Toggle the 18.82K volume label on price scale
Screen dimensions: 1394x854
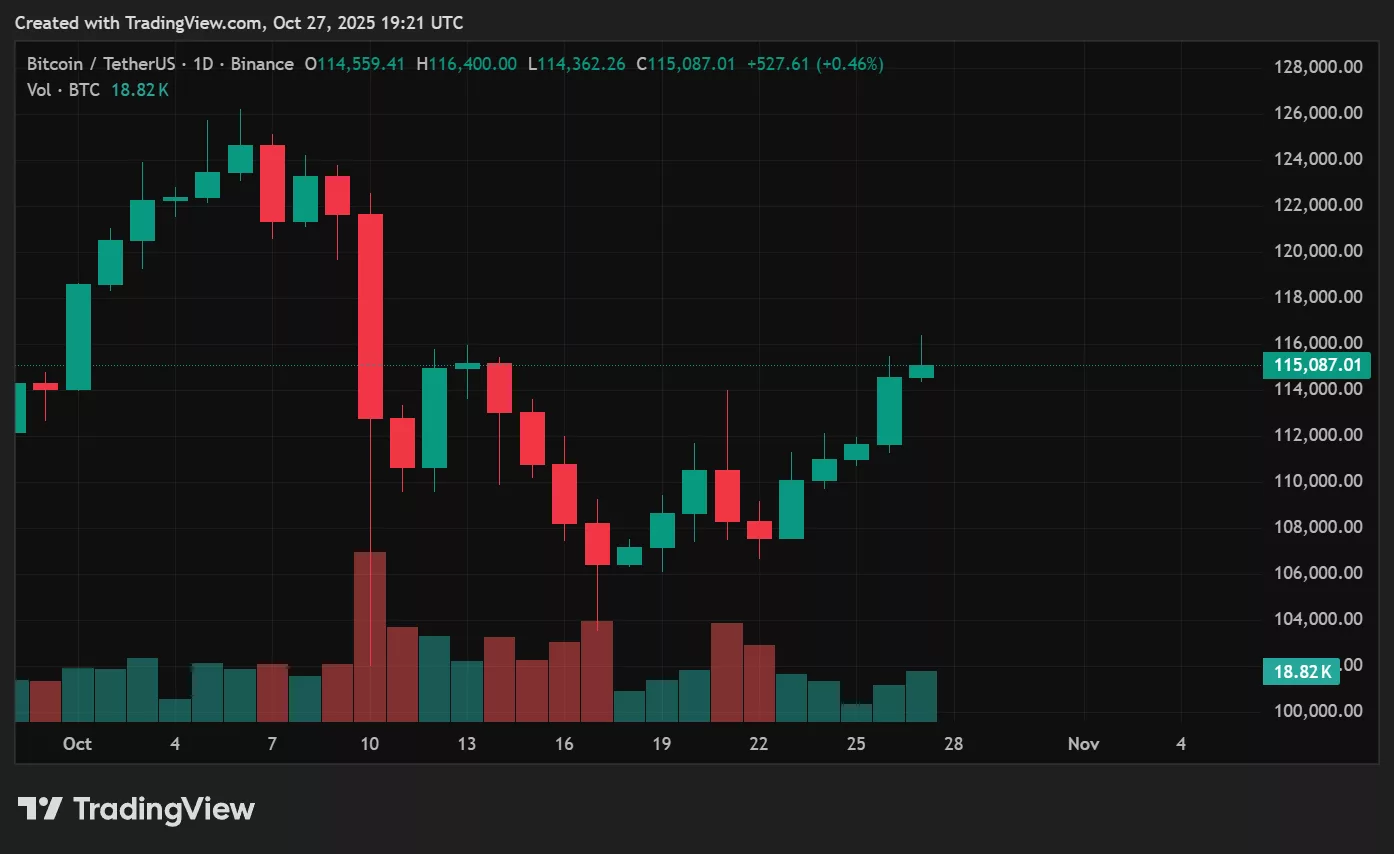click(1301, 672)
